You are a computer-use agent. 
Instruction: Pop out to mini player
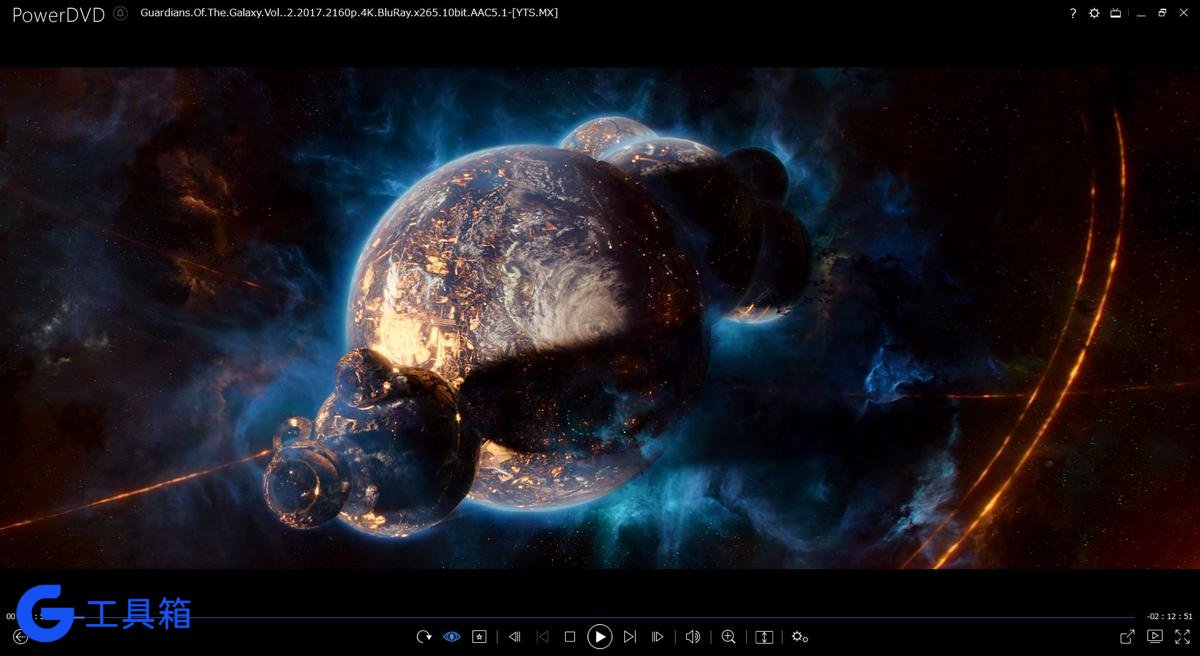click(x=1127, y=636)
